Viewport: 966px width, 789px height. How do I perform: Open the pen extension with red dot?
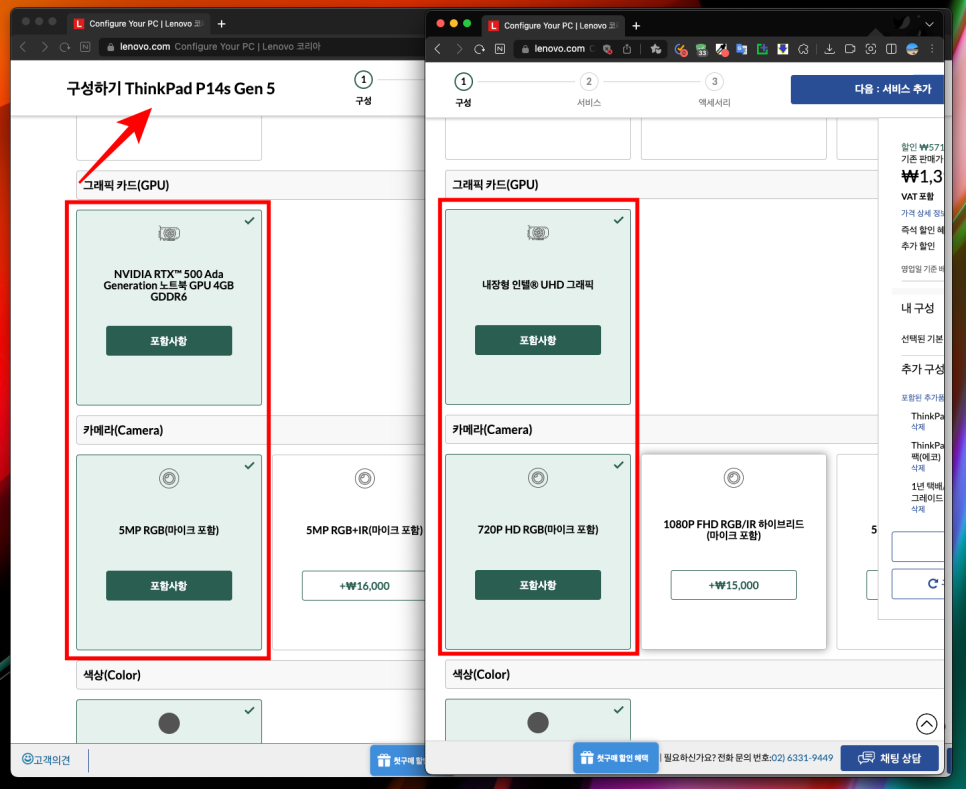[722, 50]
